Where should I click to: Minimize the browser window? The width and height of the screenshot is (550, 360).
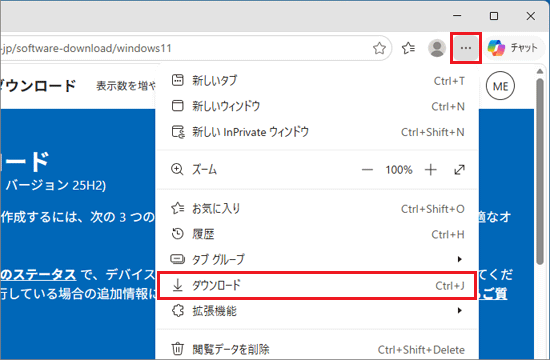point(457,16)
